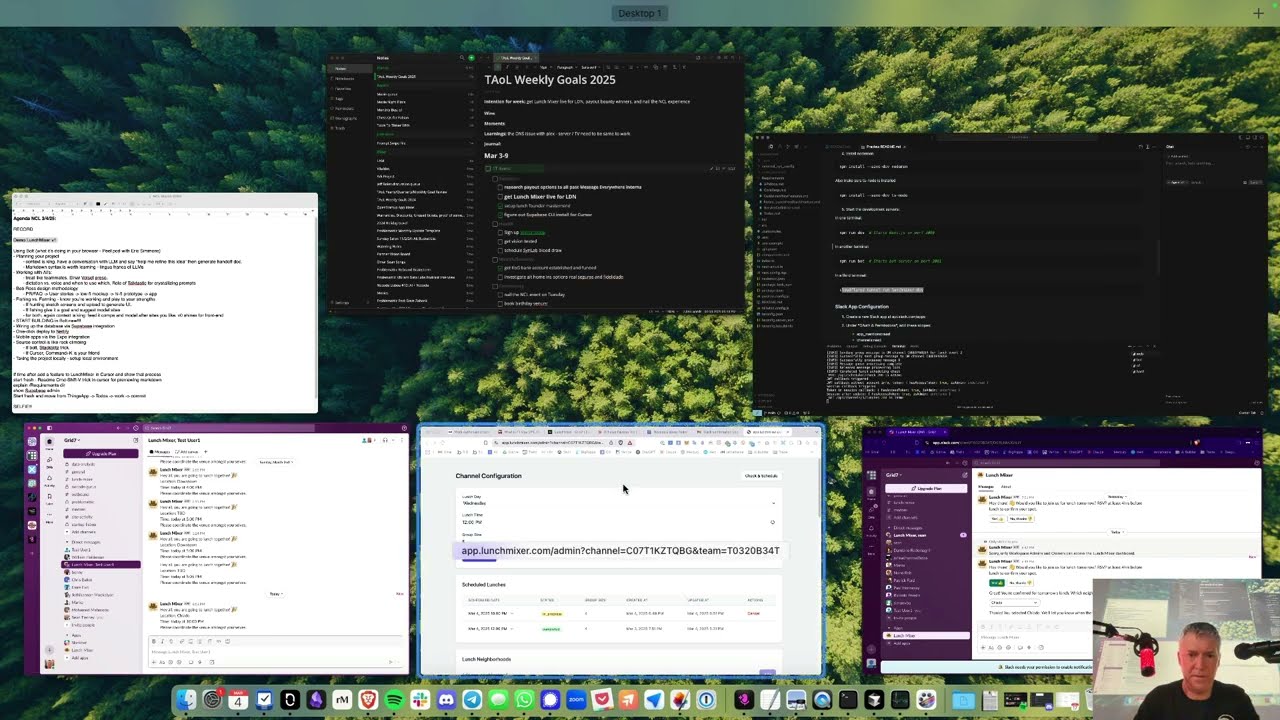Click clock icon in Lunch Time field
This screenshot has height=720, width=1280.
coord(772,522)
